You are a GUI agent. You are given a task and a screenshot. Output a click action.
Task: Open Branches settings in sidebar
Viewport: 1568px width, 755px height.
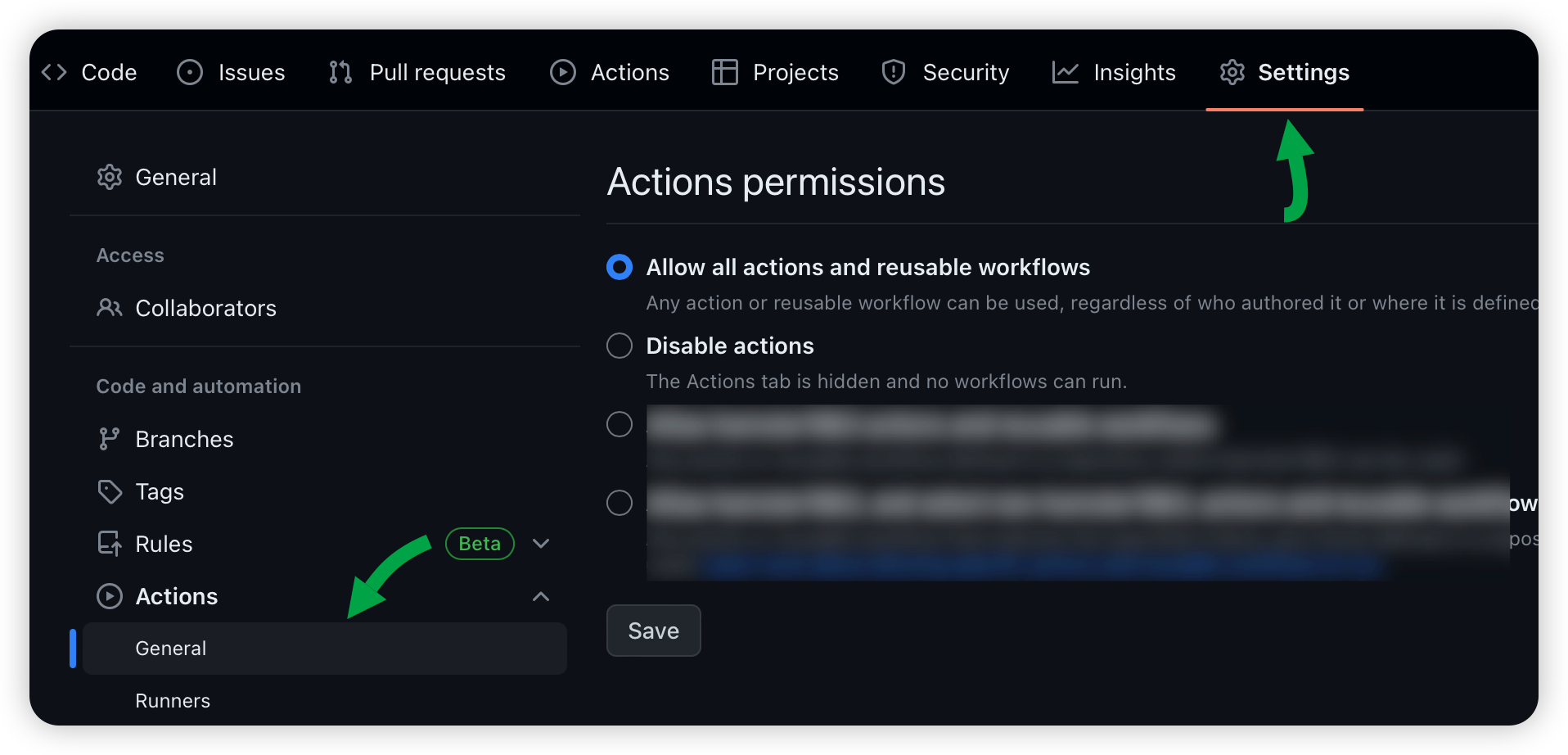click(184, 439)
